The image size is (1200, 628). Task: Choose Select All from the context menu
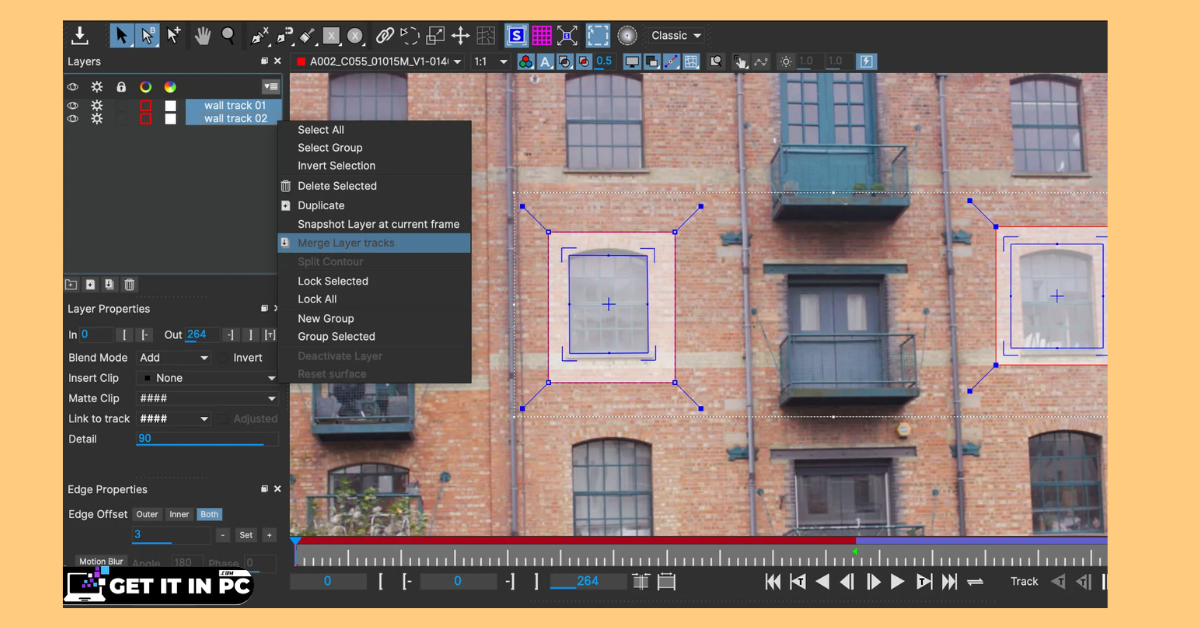(x=321, y=130)
